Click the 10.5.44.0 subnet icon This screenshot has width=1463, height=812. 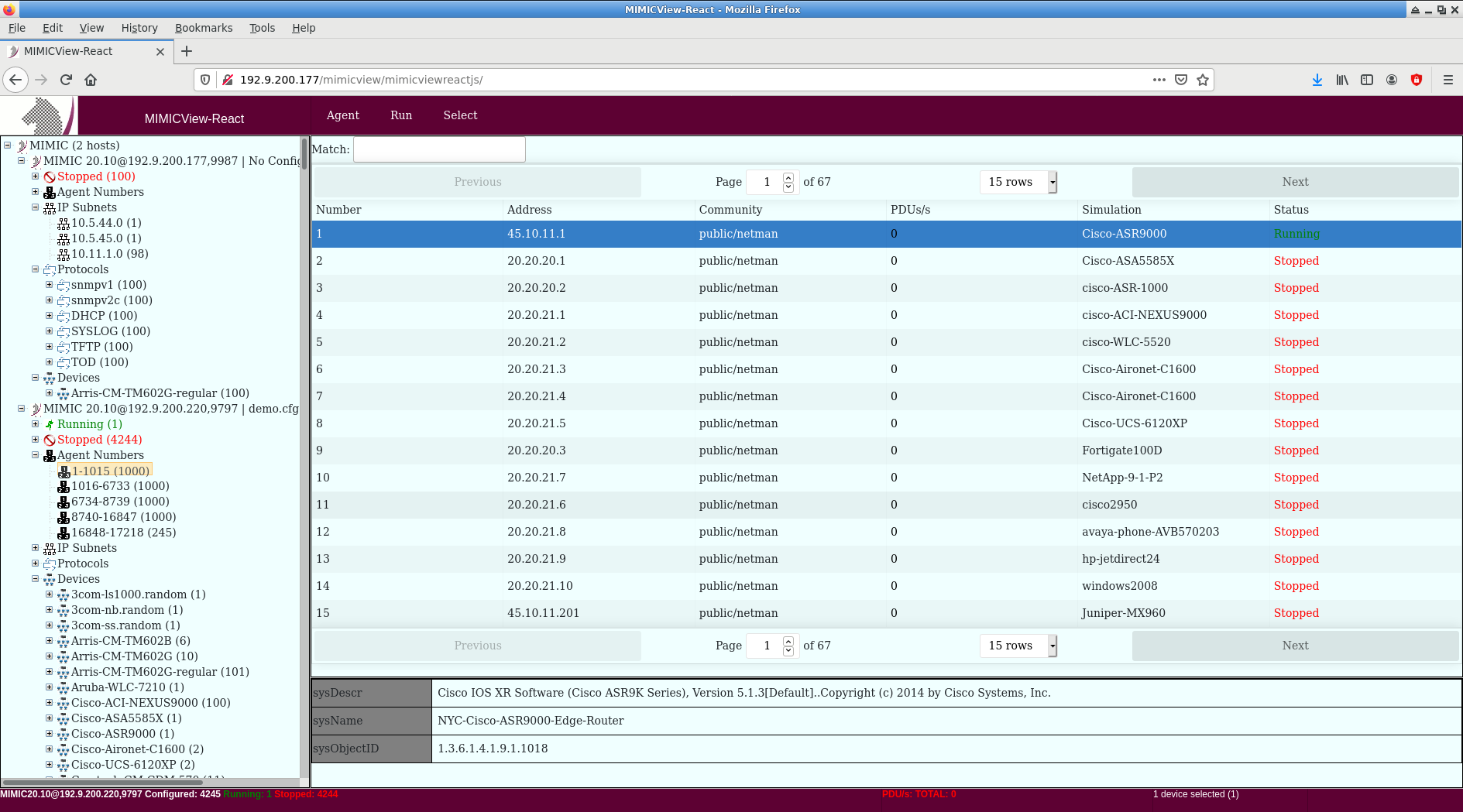coord(64,223)
